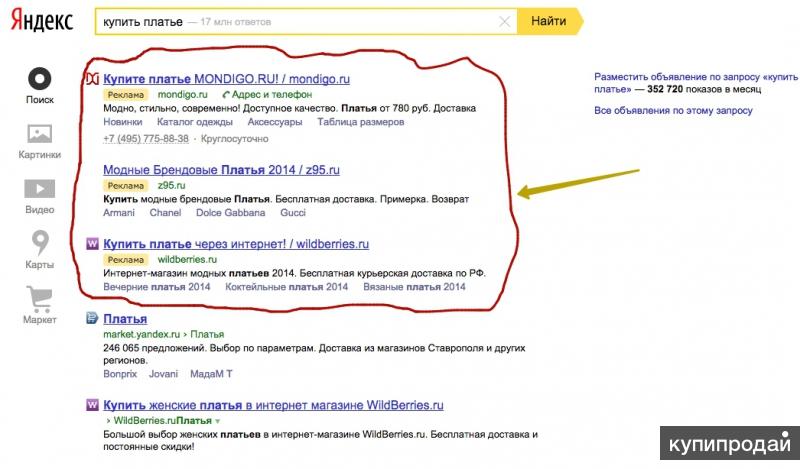This screenshot has height=469, width=800.
Task: Open the Карты map pin icon
Action: (40, 242)
